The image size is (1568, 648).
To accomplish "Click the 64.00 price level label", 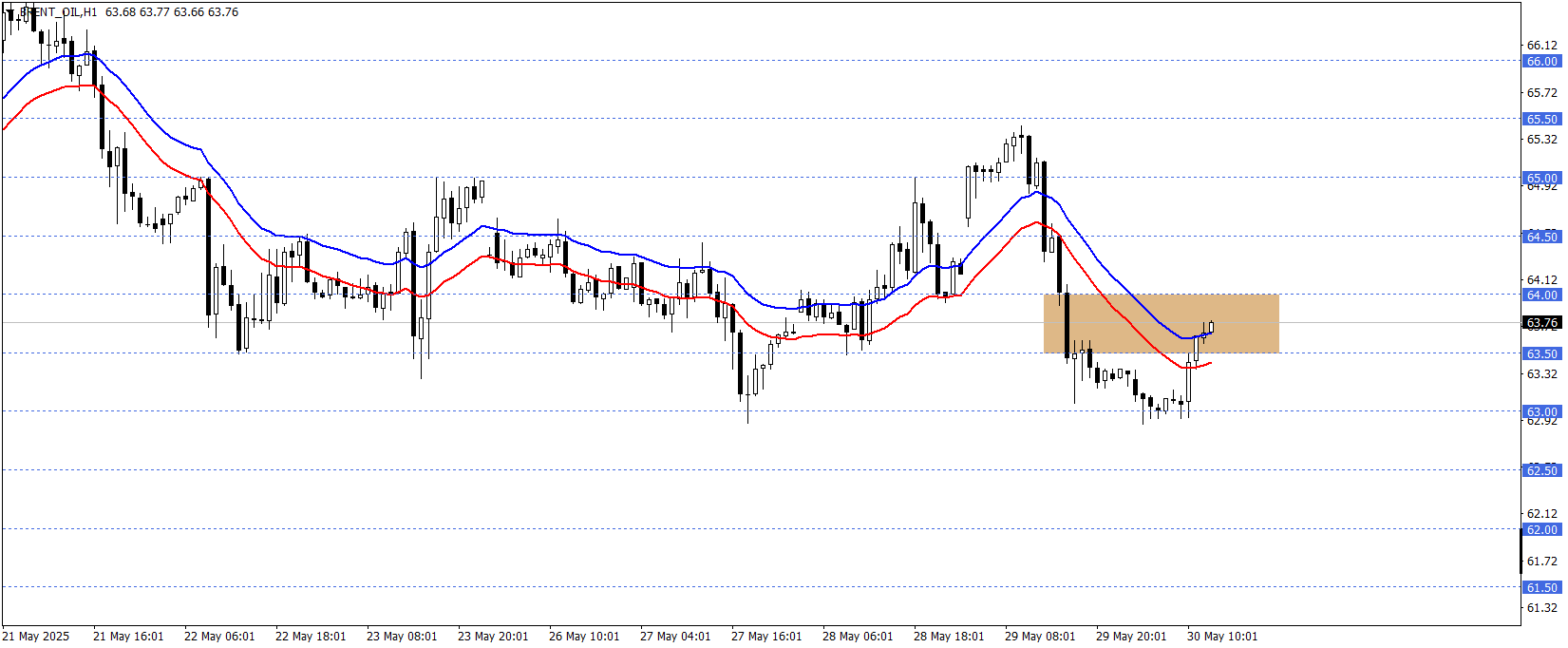I will [x=1541, y=295].
